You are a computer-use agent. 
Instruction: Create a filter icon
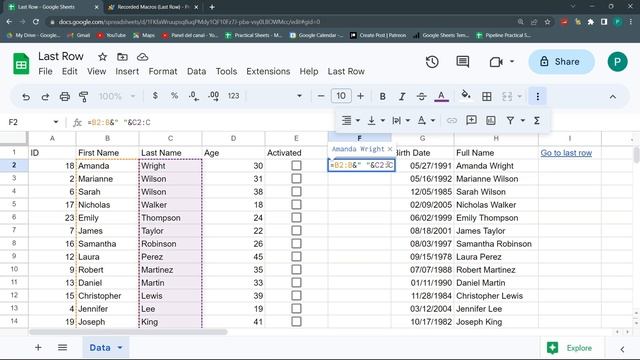510,120
